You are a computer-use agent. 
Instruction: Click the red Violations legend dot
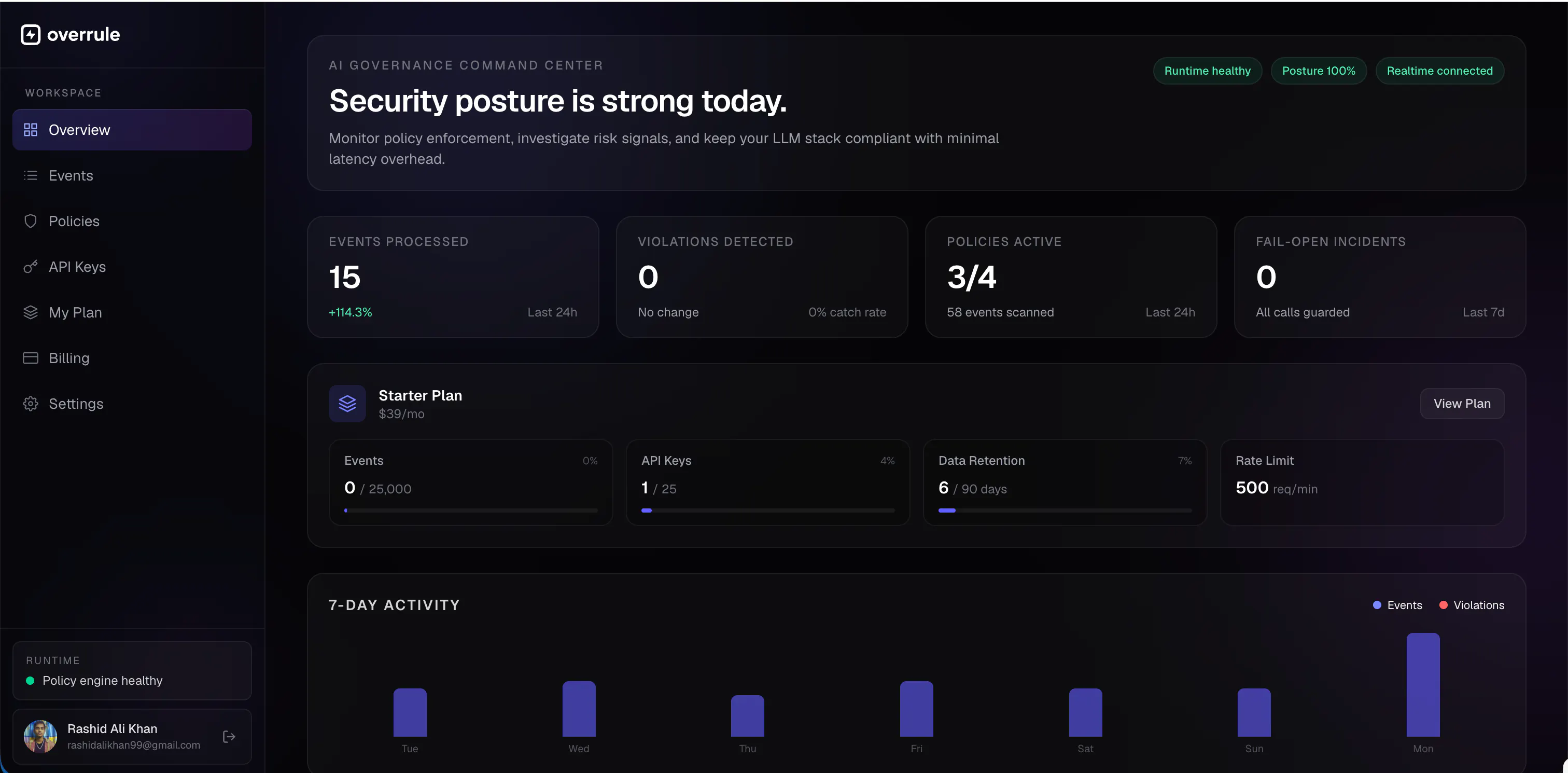tap(1443, 605)
